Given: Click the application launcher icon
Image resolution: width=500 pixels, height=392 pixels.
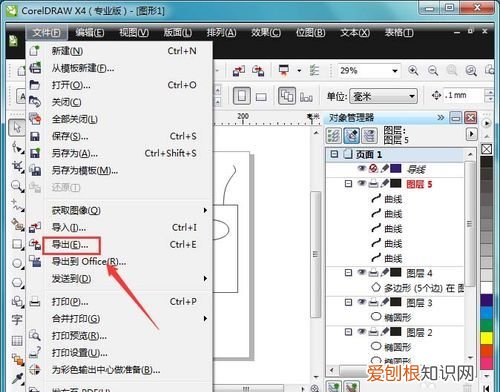Looking at the screenshot, I should tap(284, 70).
